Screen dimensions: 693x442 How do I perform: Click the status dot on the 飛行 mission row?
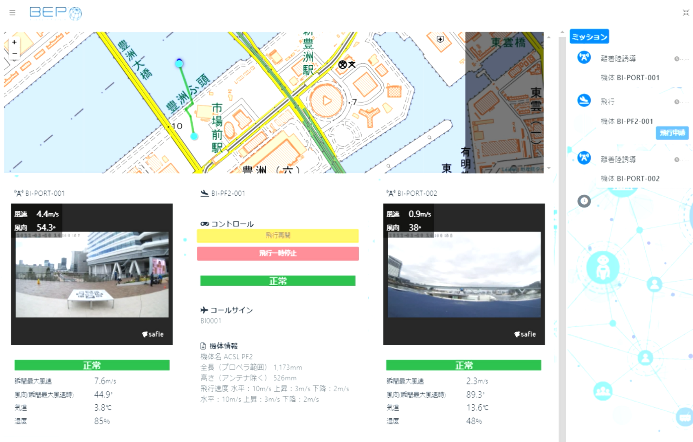(x=677, y=102)
